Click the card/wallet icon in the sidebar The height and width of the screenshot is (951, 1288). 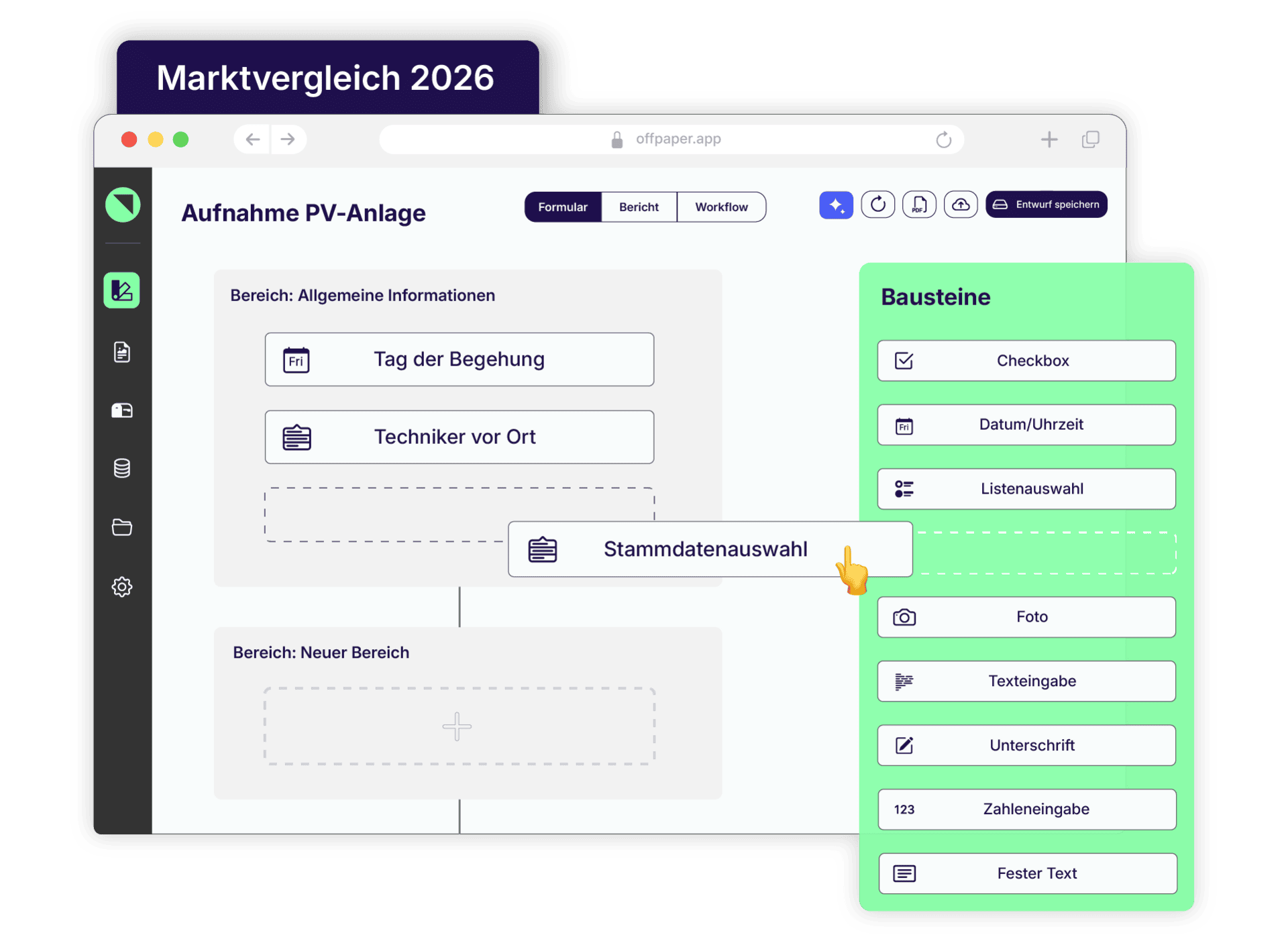point(121,410)
